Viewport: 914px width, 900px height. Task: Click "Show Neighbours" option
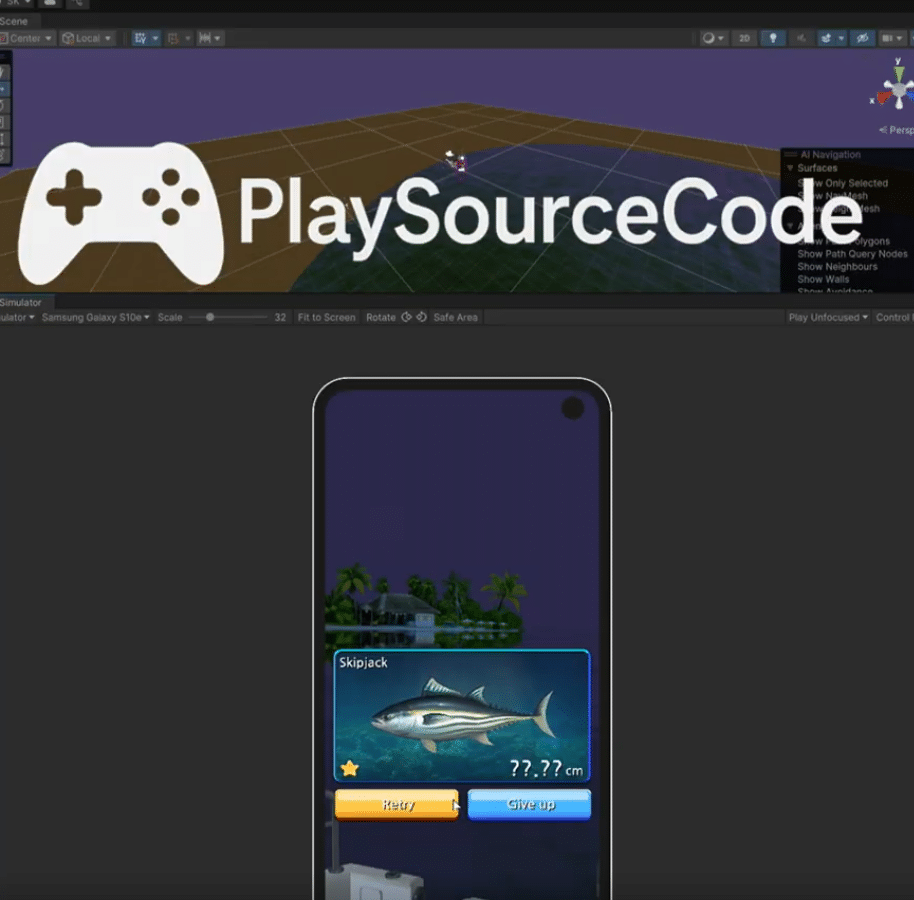click(x=837, y=267)
